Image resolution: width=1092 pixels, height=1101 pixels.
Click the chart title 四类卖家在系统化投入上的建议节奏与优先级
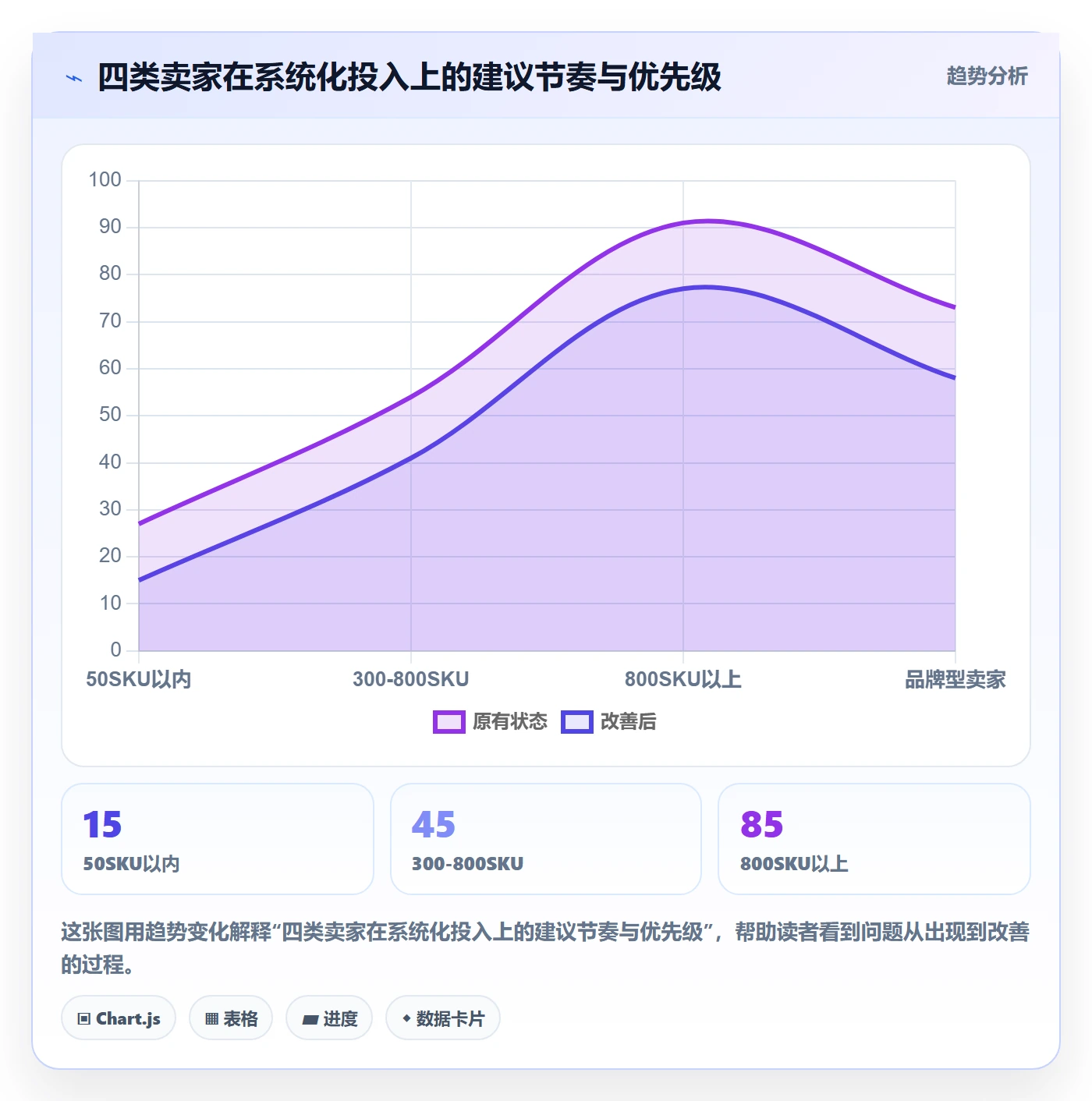pos(409,77)
